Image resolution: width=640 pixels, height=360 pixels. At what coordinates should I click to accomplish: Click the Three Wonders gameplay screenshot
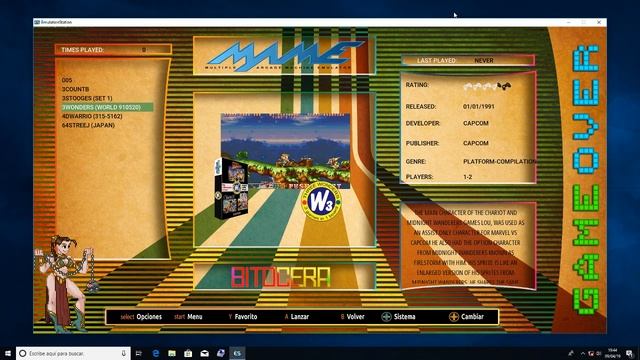click(285, 151)
